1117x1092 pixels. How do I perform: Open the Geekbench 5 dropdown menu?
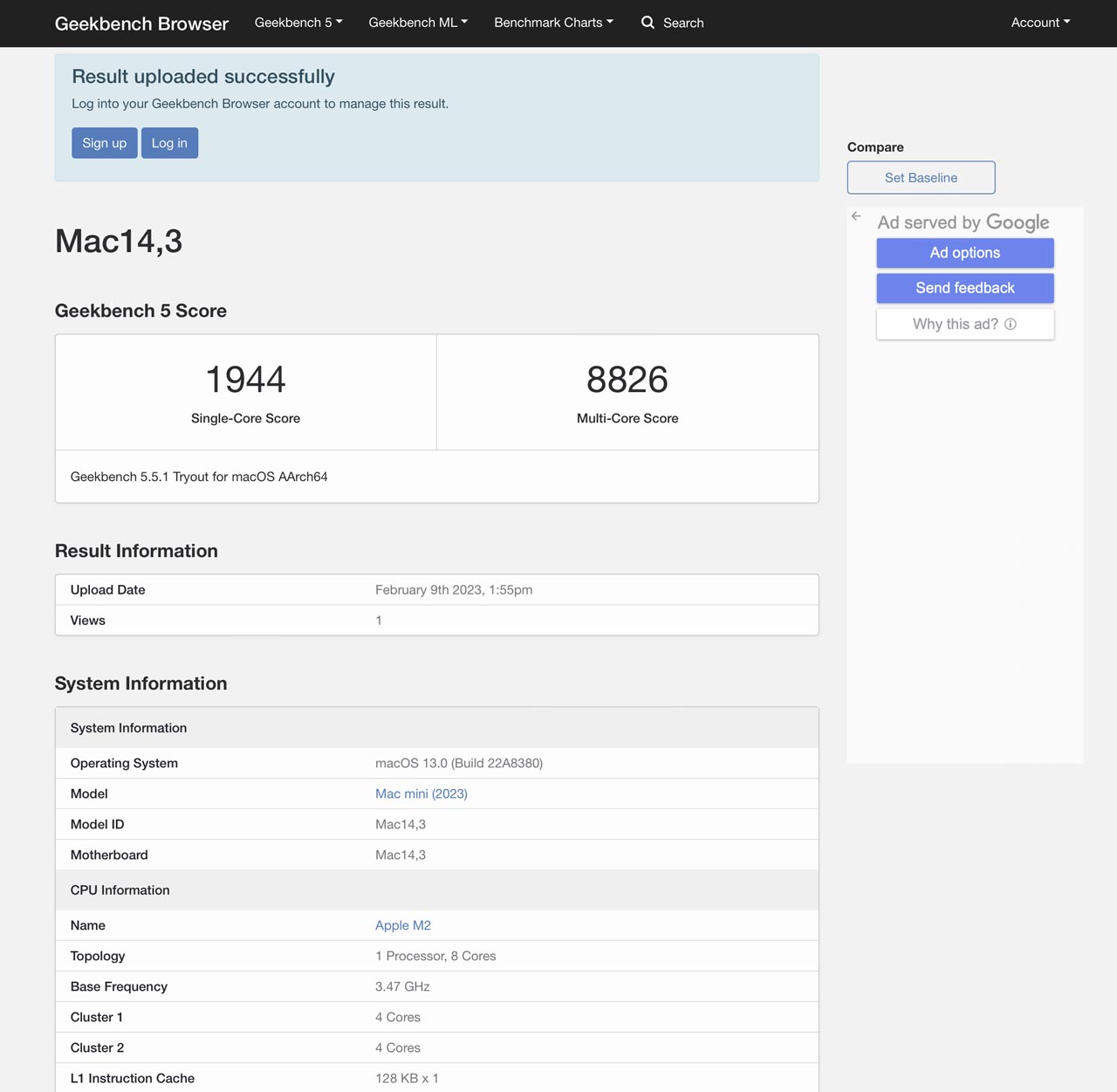298,23
